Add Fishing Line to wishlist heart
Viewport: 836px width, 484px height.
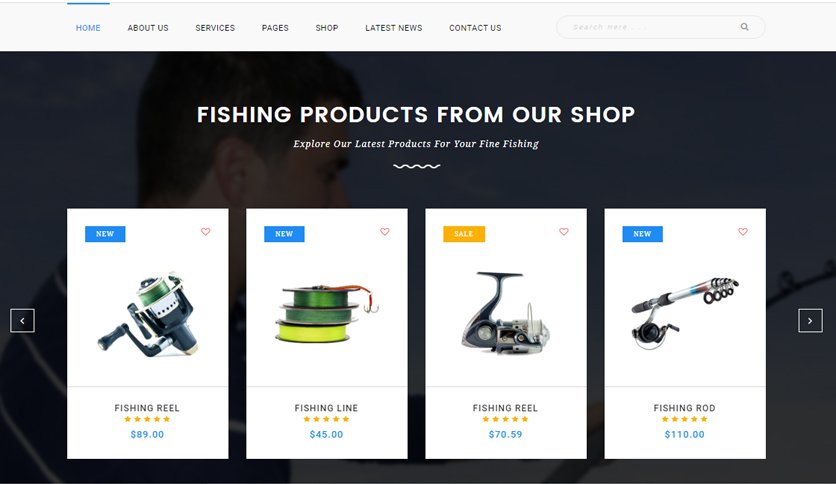point(384,231)
